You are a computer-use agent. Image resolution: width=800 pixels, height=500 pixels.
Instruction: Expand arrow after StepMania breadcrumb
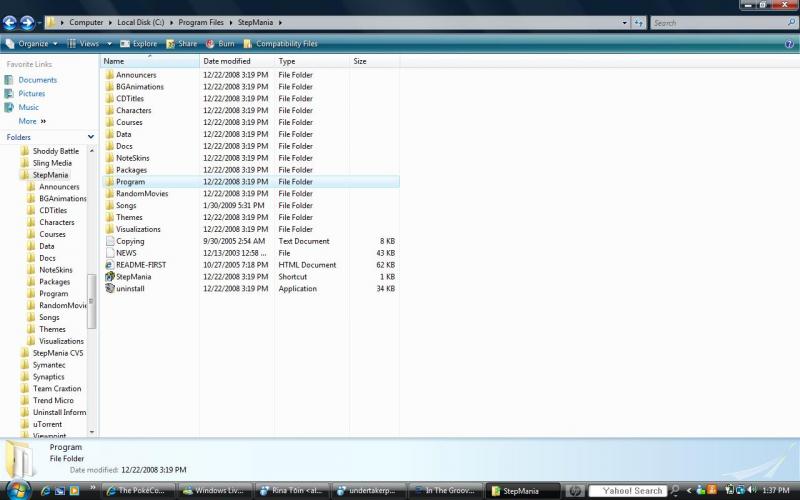click(x=280, y=22)
